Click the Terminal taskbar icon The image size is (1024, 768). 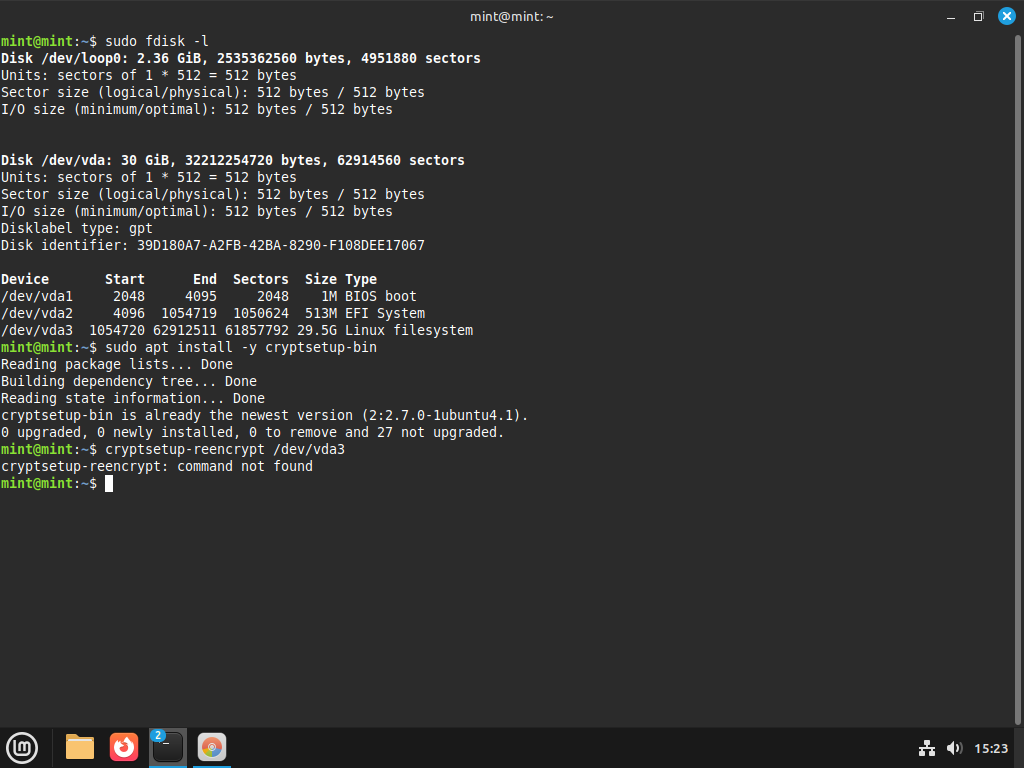[168, 746]
